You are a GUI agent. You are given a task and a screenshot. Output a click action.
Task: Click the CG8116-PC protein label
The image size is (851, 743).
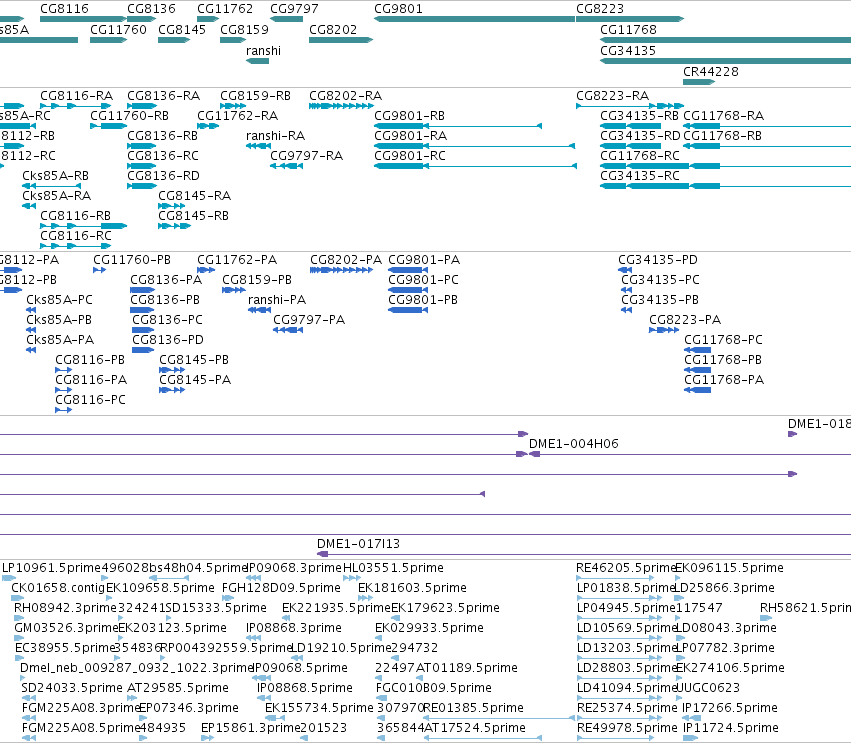click(91, 400)
